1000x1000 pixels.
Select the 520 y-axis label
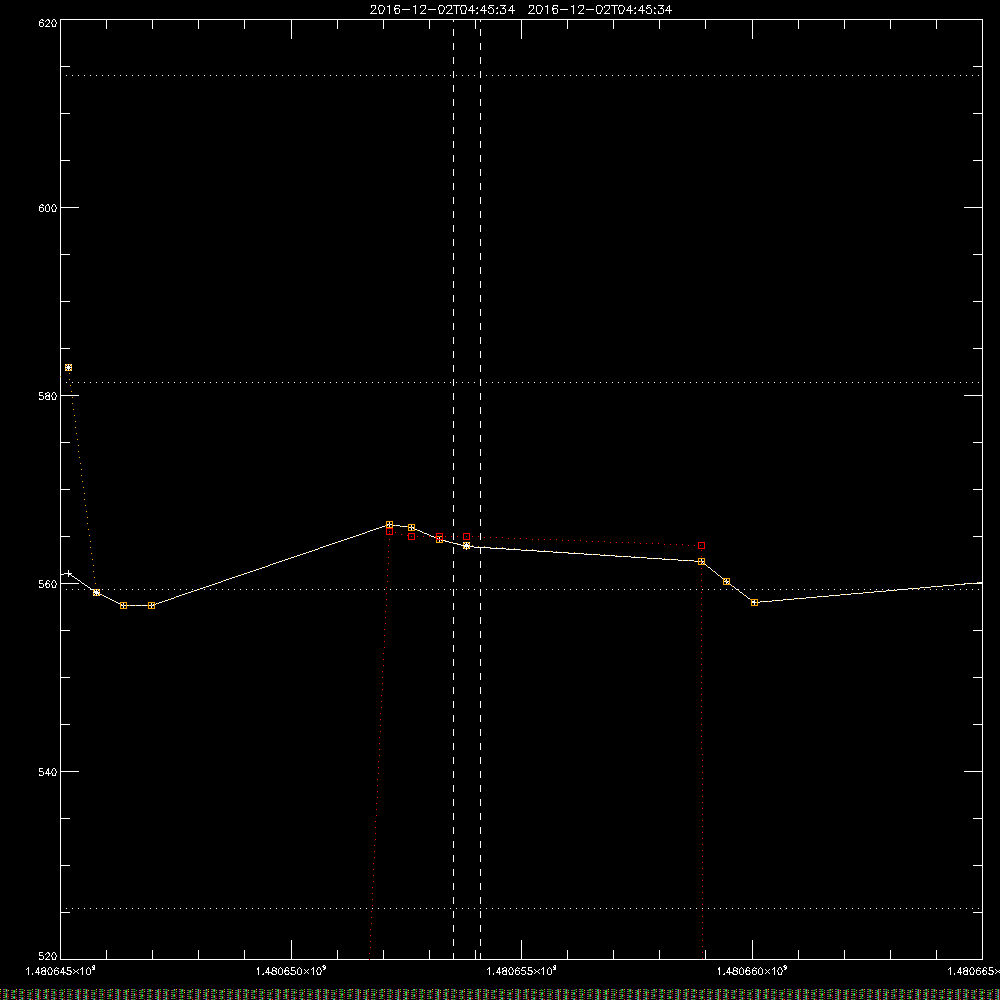[48, 957]
